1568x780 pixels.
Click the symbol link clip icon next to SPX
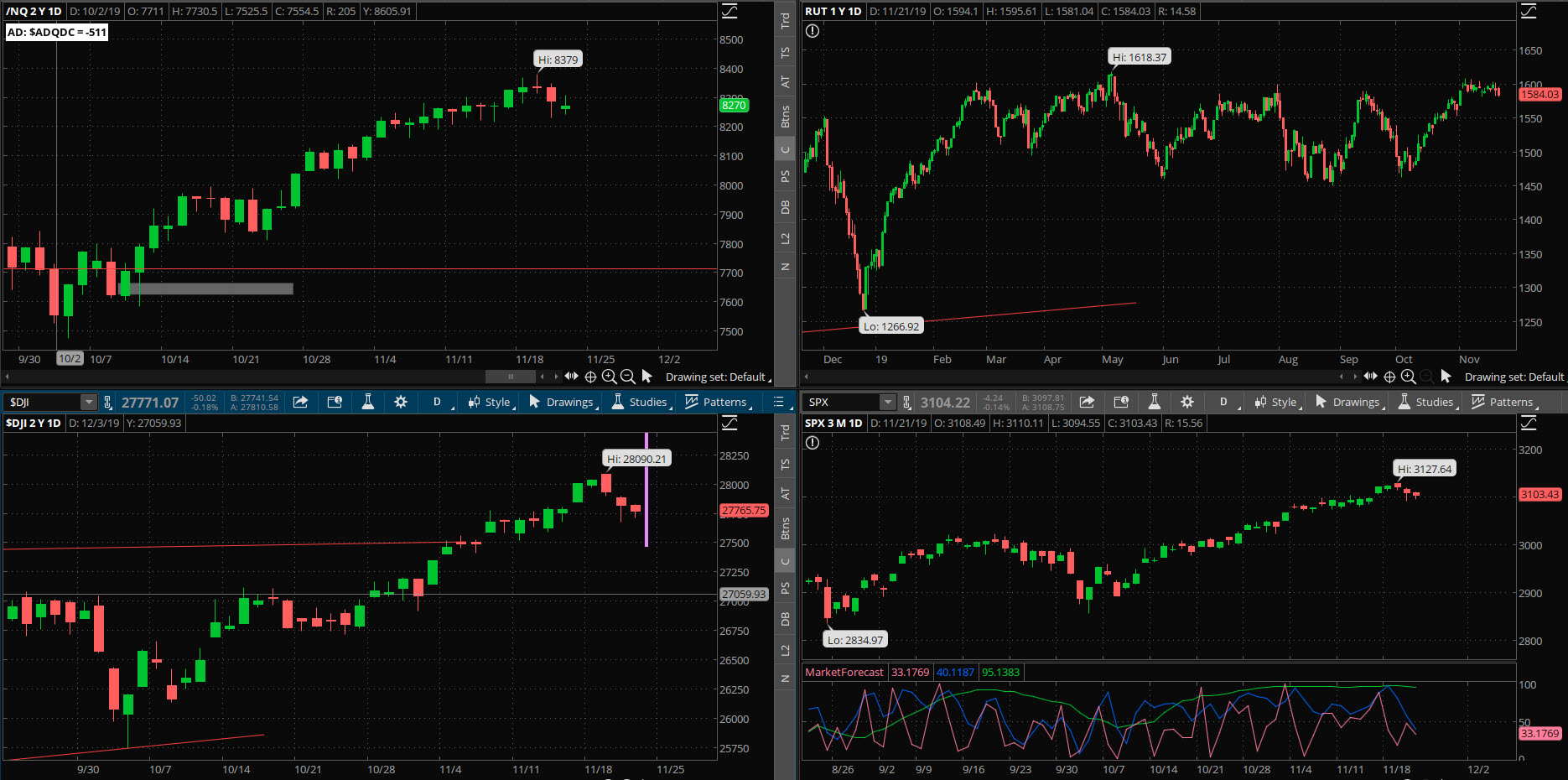906,403
